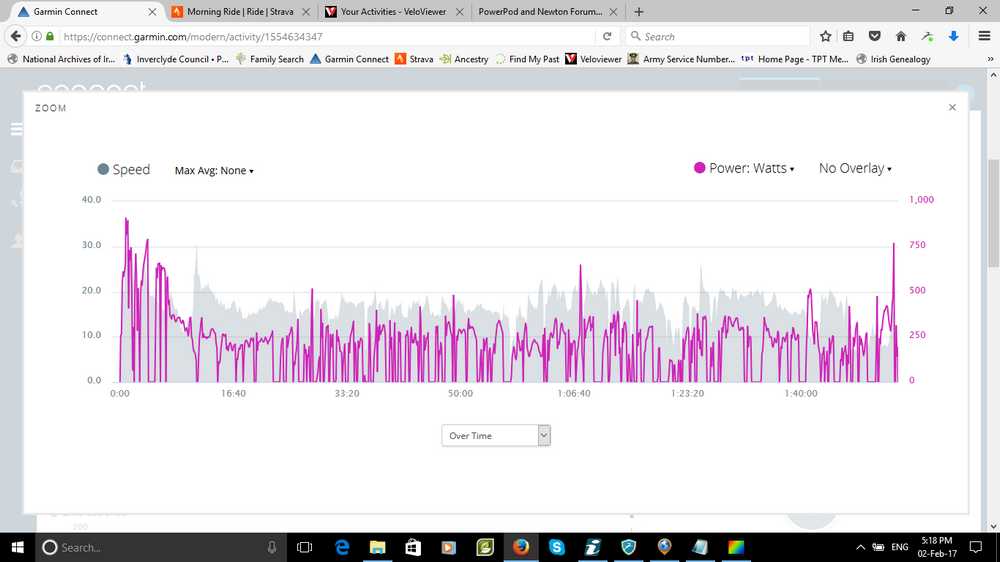Close the PowerPod and Newton Forum tab

pyautogui.click(x=613, y=11)
